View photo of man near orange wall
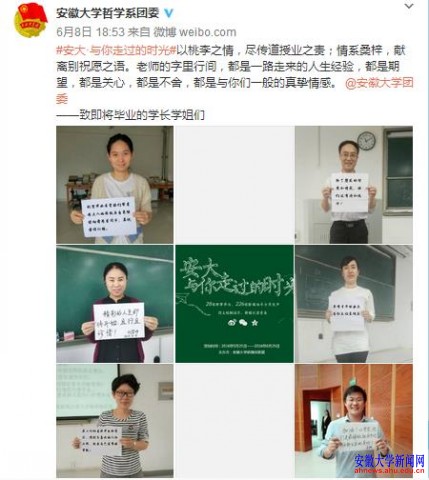The image size is (429, 480). pos(354,421)
